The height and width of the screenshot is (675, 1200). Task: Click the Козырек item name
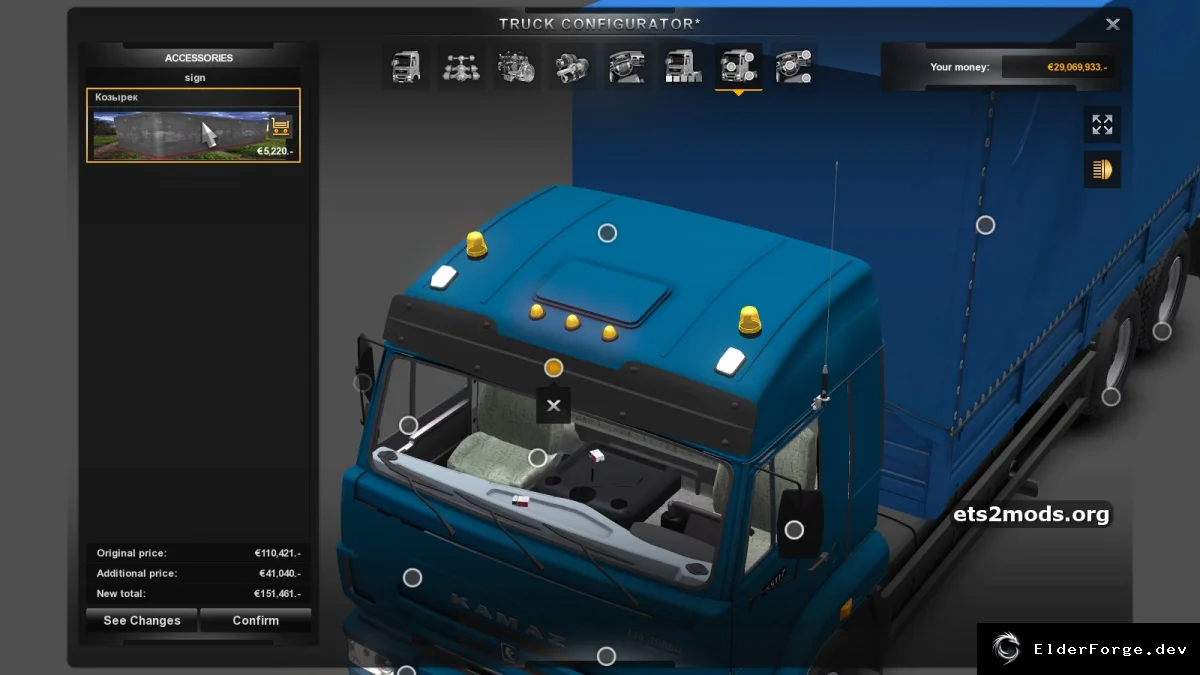[x=117, y=97]
